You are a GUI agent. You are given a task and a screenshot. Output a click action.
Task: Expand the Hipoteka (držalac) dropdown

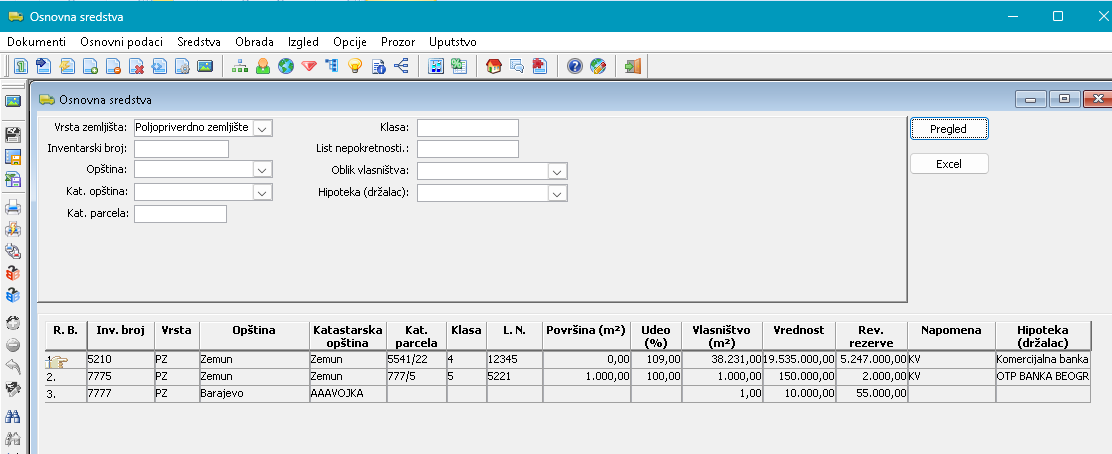[x=557, y=193]
